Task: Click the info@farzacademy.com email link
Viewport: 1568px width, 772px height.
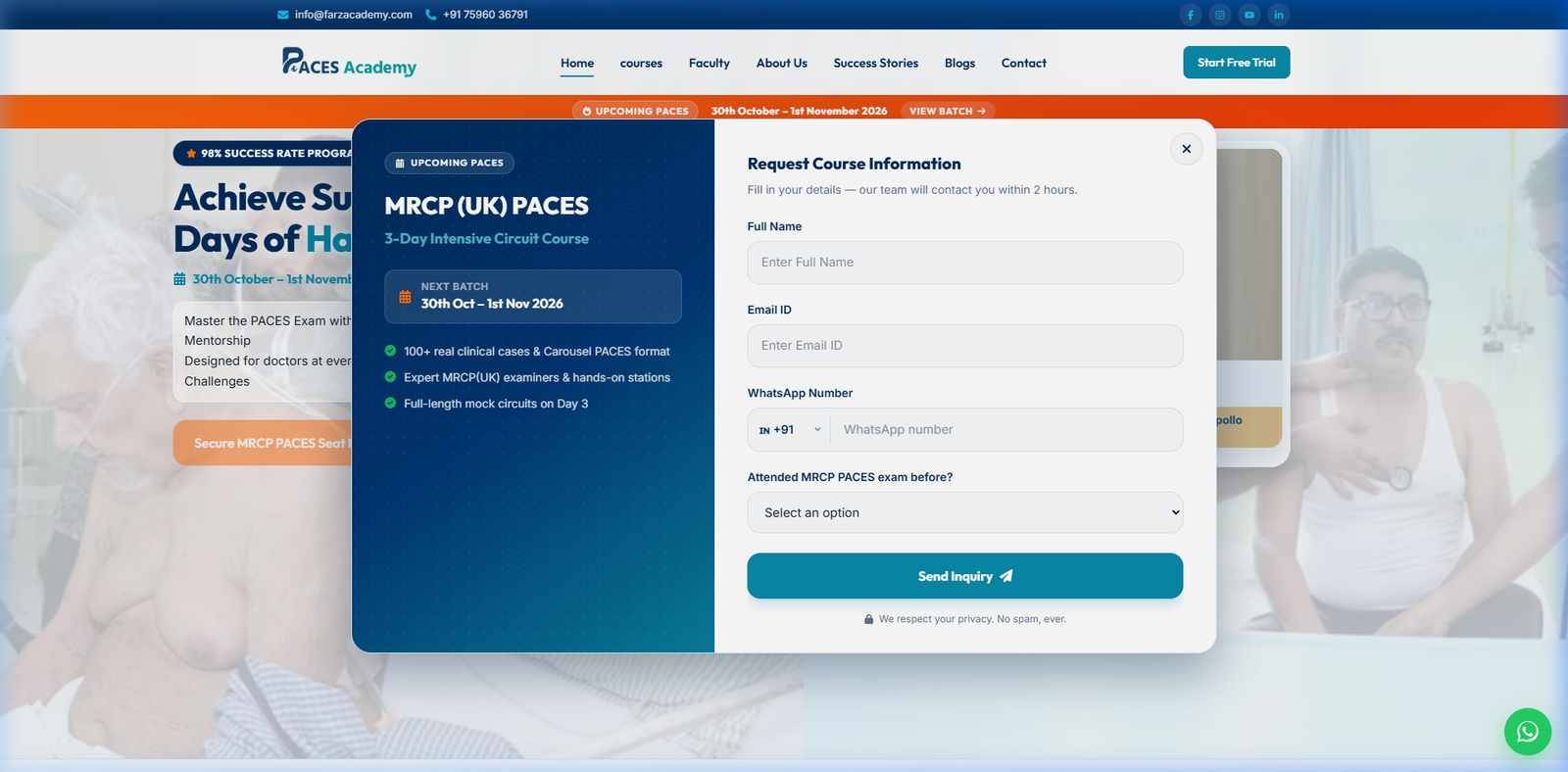Action: tap(354, 15)
